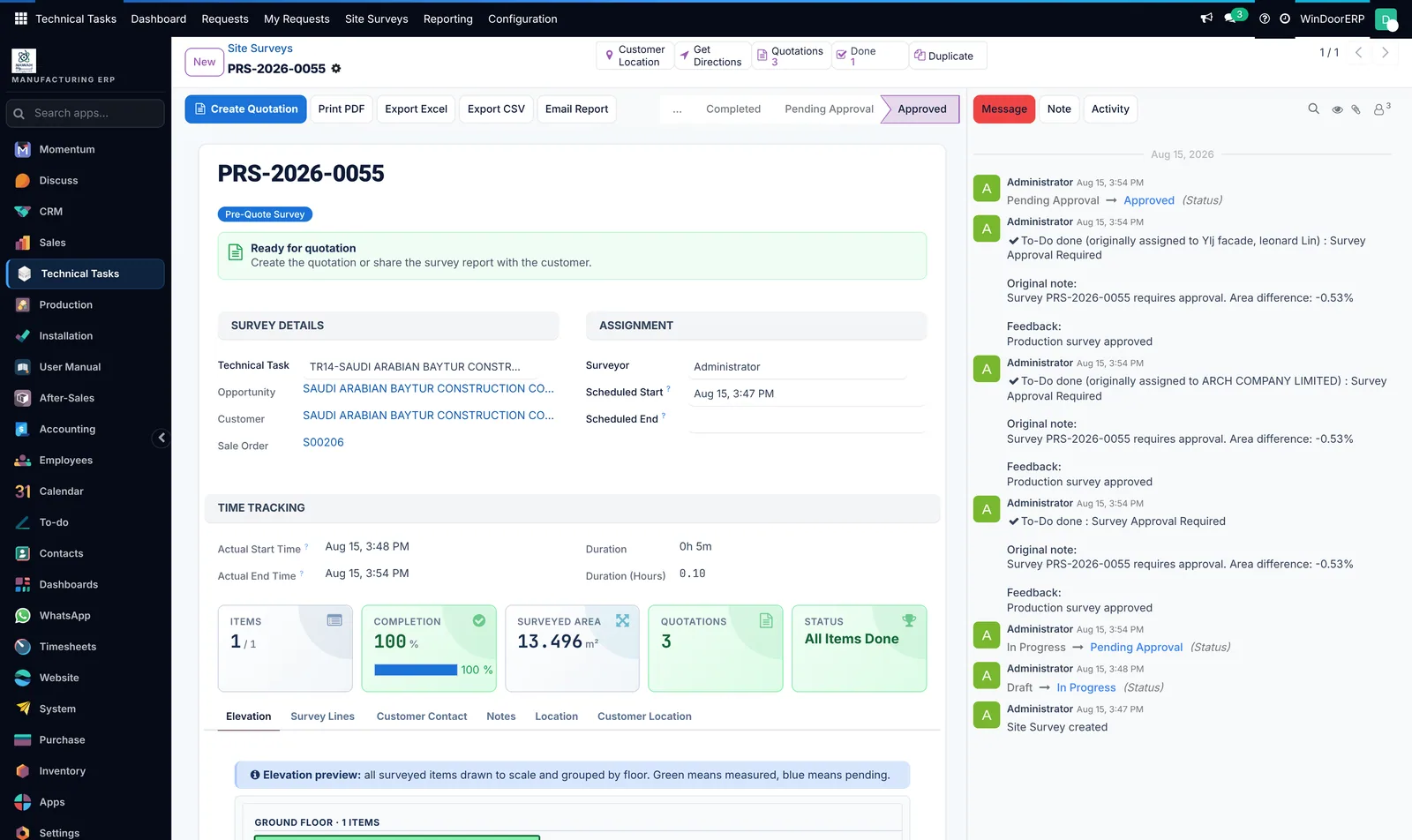Switch to the Survey Lines tab
The height and width of the screenshot is (840, 1412).
[322, 716]
